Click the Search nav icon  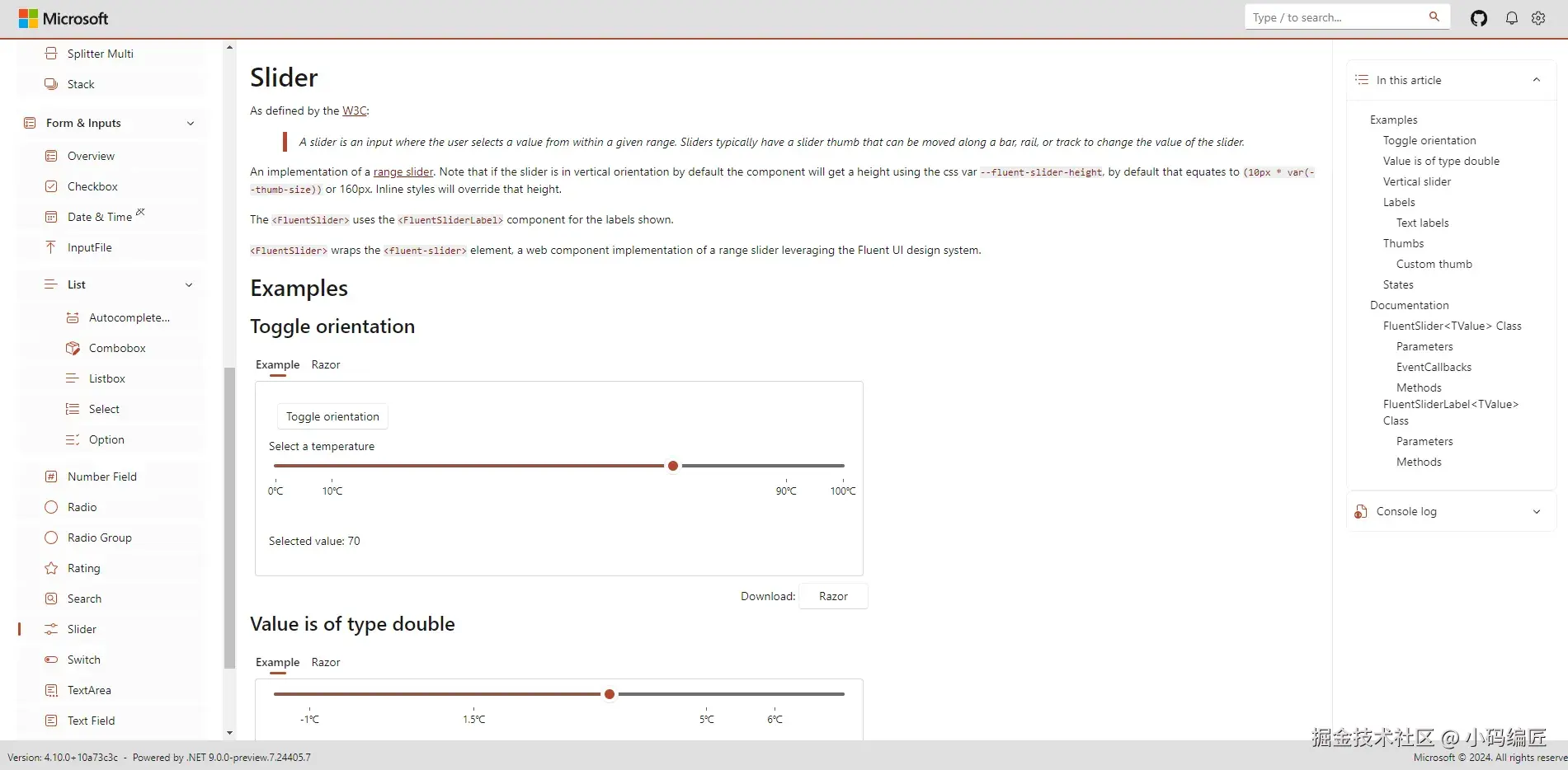pyautogui.click(x=51, y=599)
